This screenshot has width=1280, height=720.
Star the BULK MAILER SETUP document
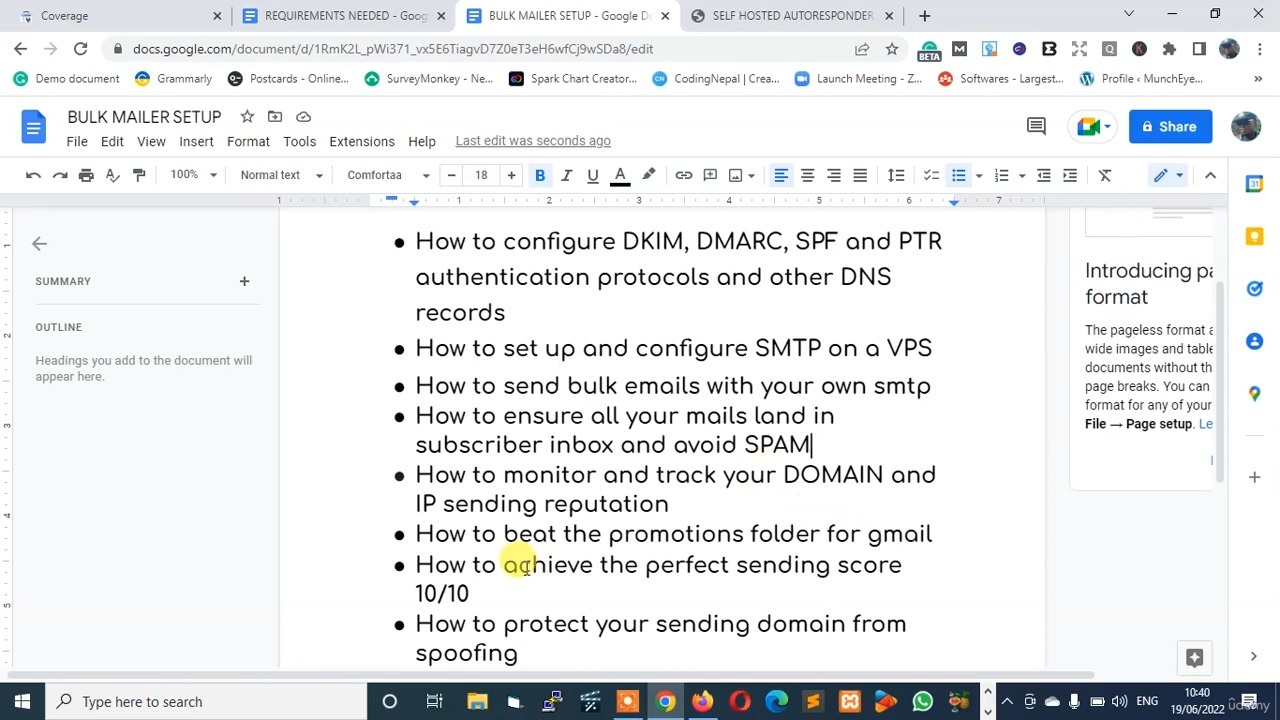click(247, 117)
